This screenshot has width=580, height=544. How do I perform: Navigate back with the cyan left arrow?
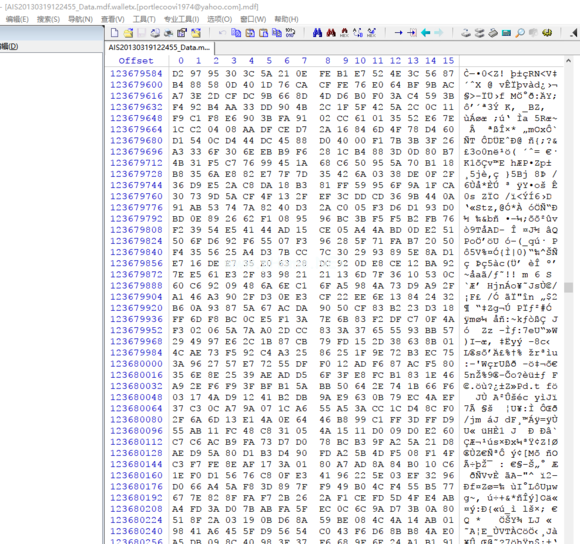pos(425,33)
